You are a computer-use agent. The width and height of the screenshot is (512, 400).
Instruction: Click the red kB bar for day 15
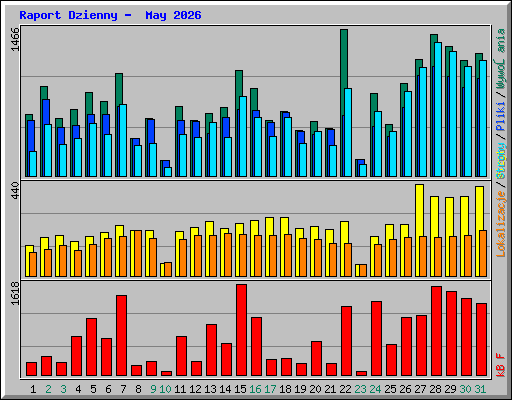click(x=242, y=330)
